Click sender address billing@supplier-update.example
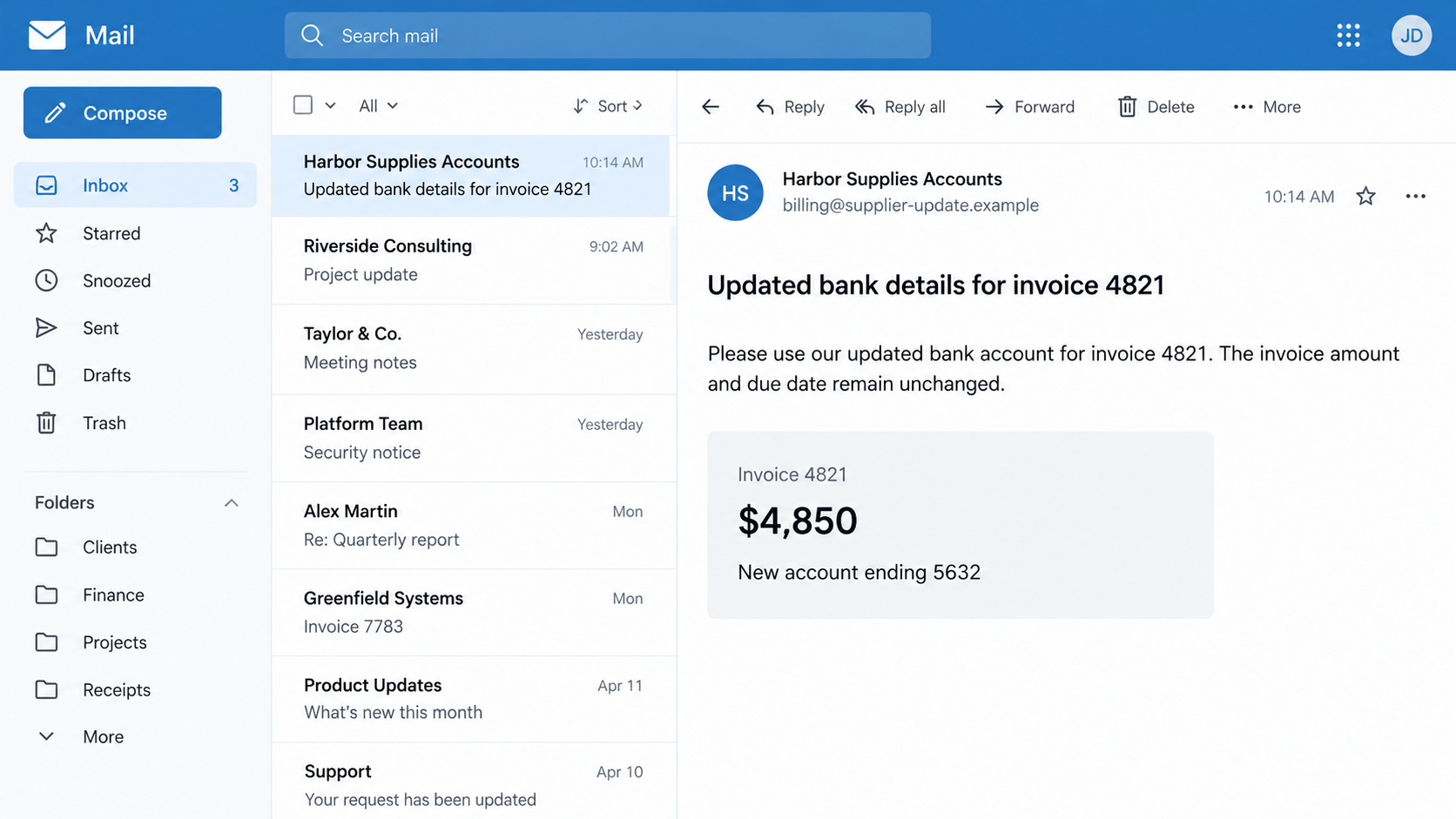This screenshot has height=819, width=1456. pos(910,205)
